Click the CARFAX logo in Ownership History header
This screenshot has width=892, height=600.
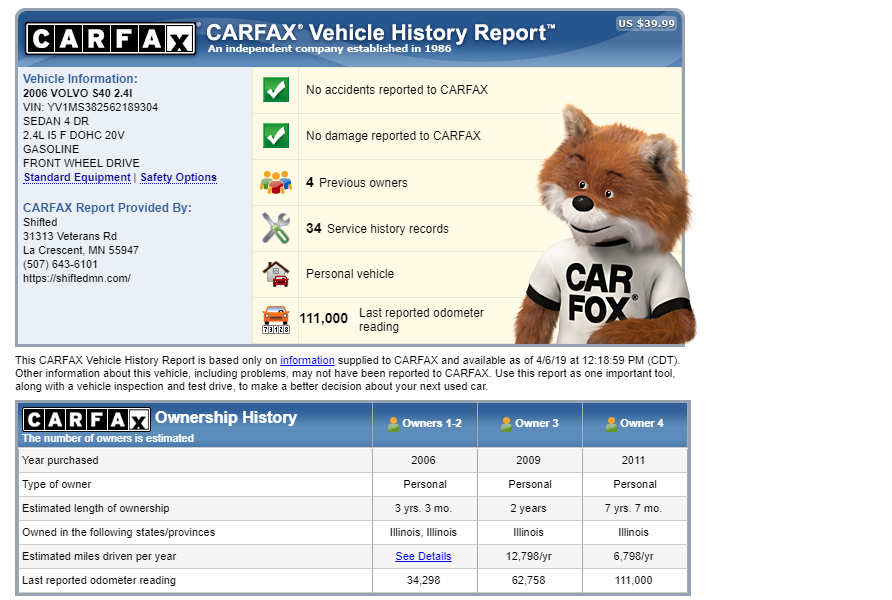(86, 420)
